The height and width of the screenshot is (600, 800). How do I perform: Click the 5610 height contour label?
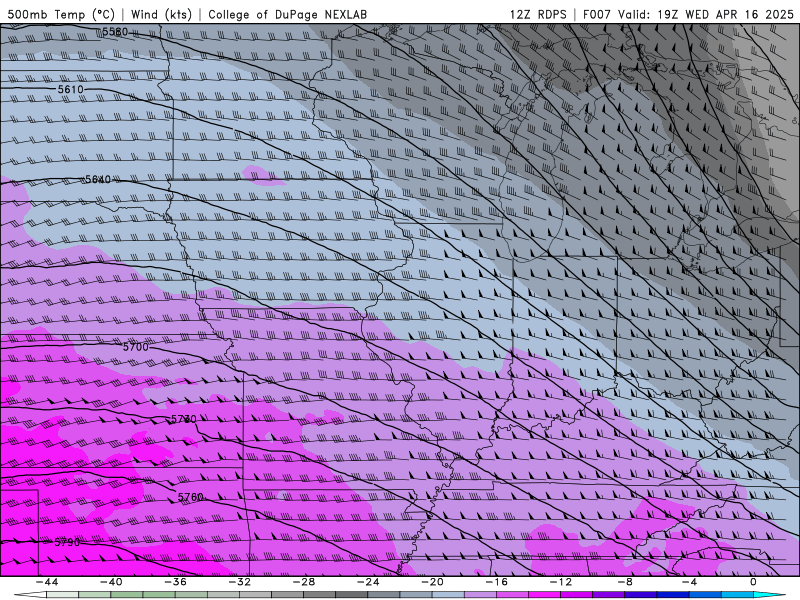point(70,89)
